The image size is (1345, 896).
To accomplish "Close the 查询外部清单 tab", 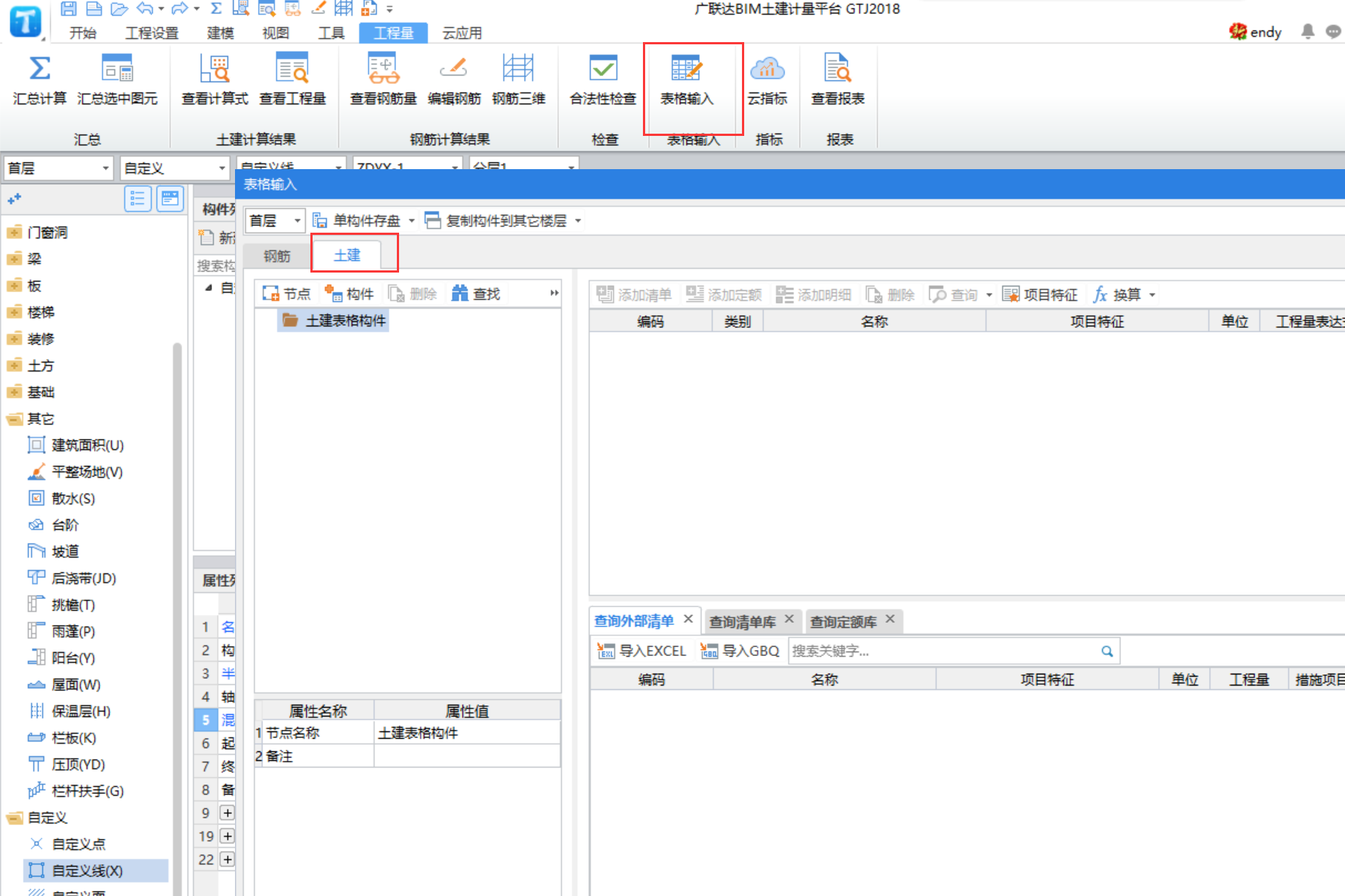I will [x=688, y=619].
